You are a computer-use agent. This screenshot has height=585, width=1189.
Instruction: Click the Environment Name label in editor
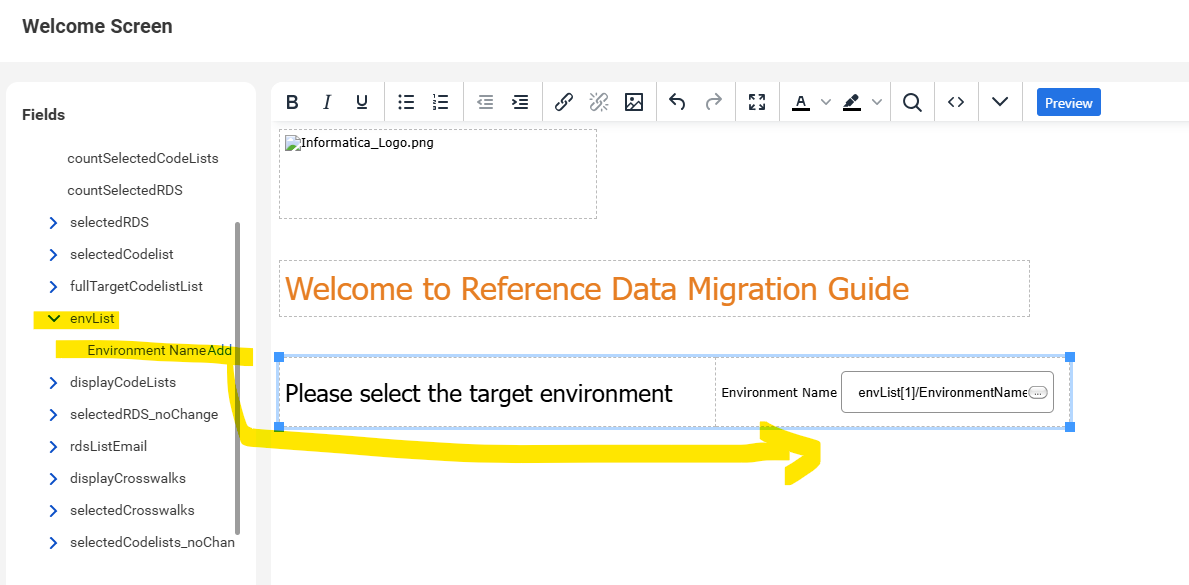point(779,392)
